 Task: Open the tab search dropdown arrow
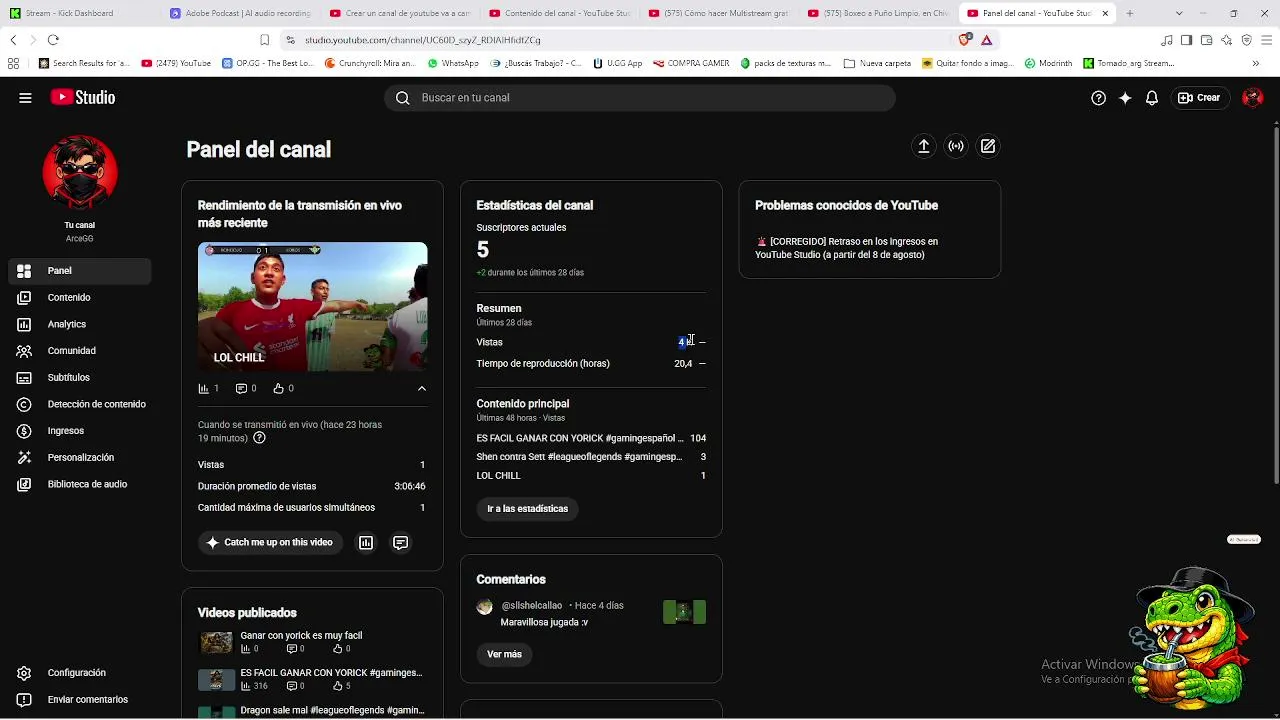tap(1179, 13)
